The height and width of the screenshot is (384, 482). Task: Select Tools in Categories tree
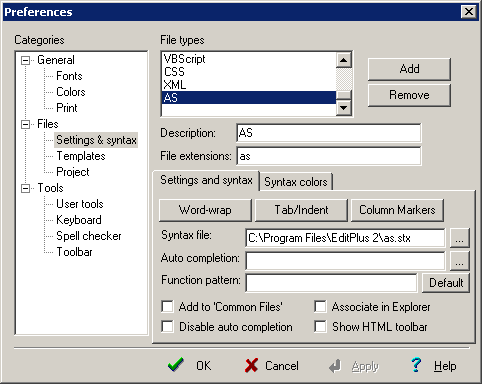coord(50,188)
